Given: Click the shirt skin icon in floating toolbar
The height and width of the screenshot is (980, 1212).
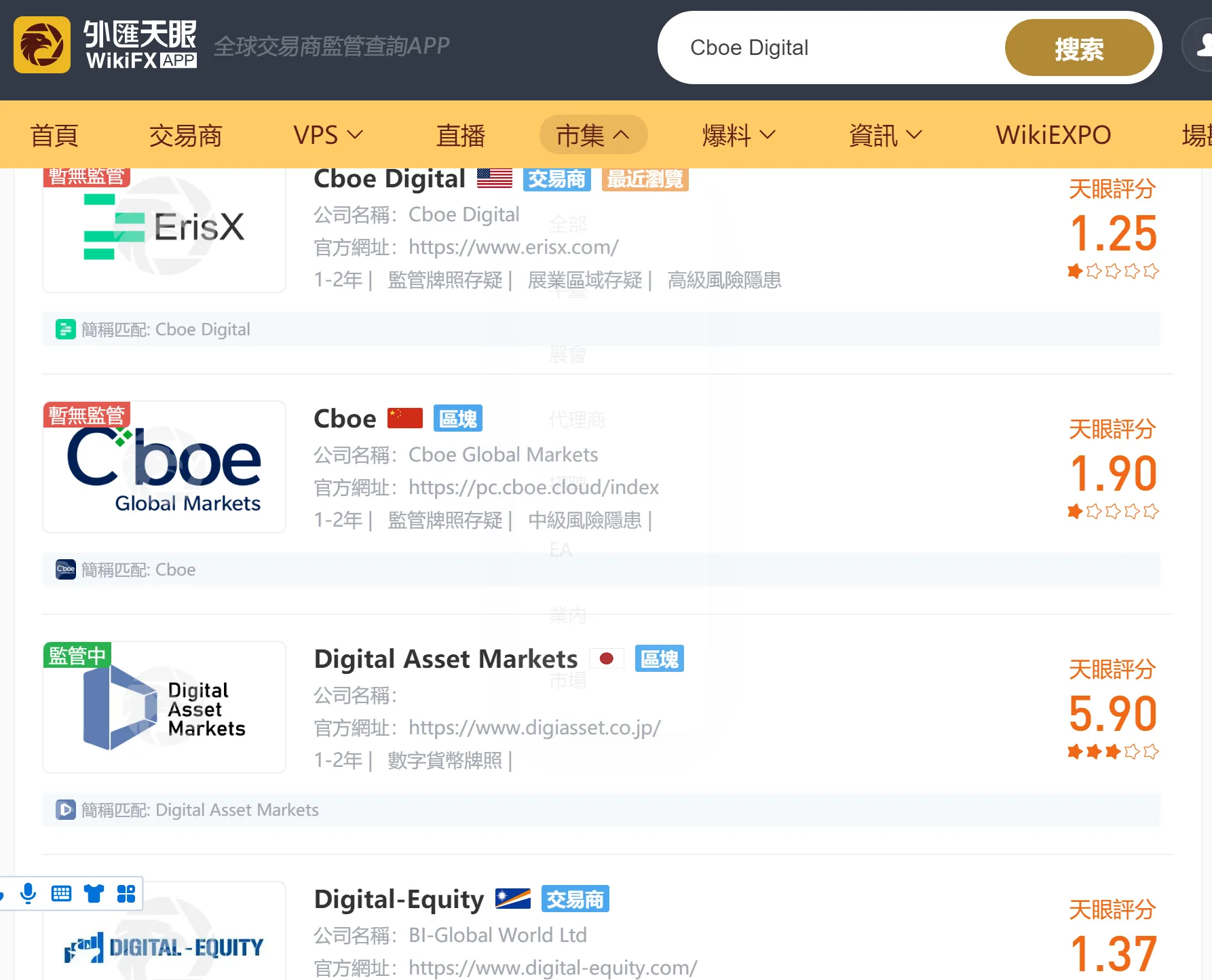Looking at the screenshot, I should [94, 893].
